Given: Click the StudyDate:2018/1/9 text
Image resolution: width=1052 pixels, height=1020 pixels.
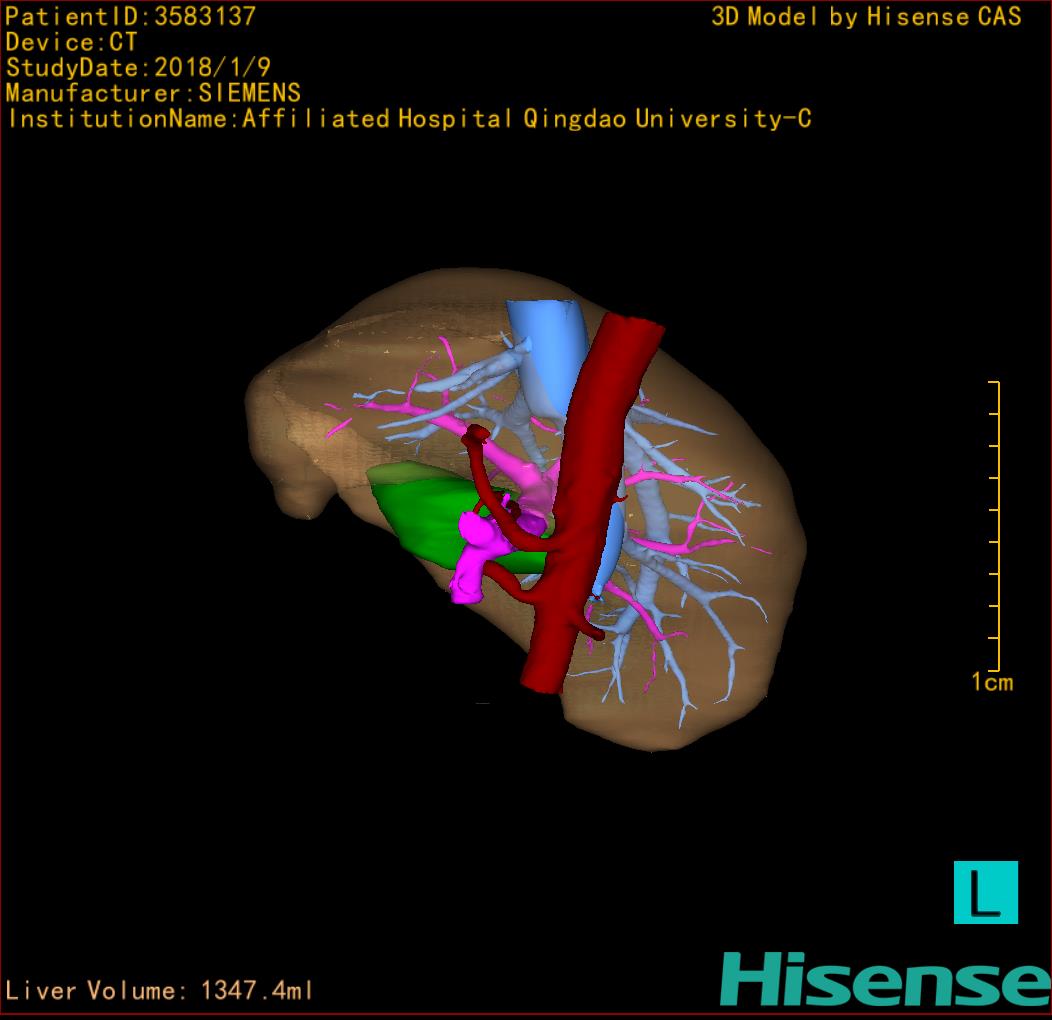Looking at the screenshot, I should pyautogui.click(x=138, y=68).
